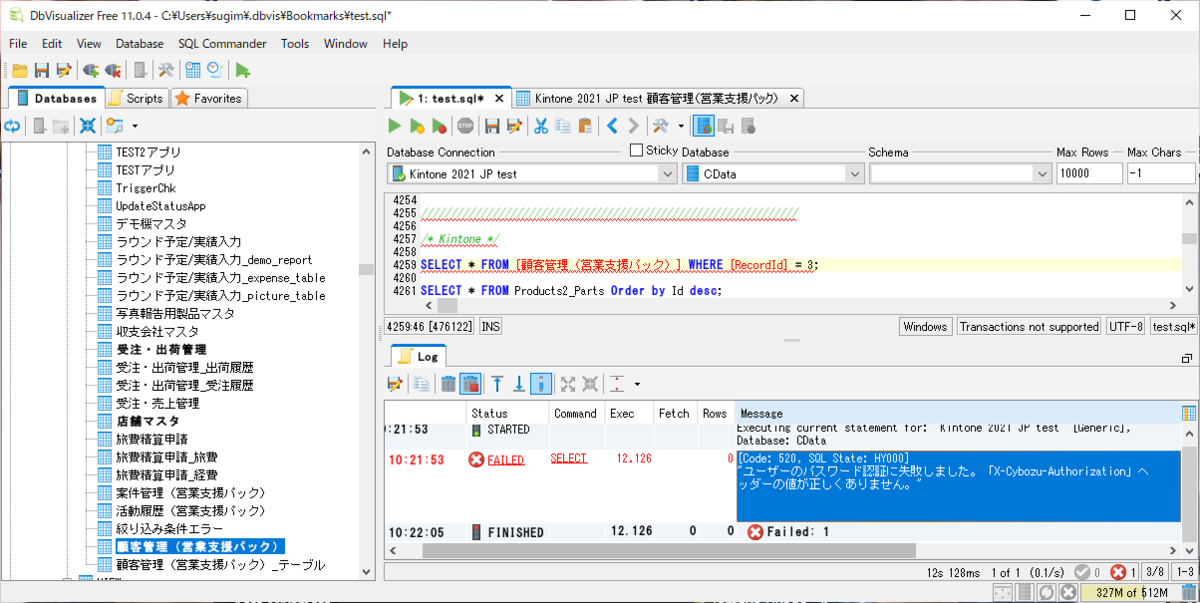
Task: Open the Tools menu
Action: coord(295,44)
